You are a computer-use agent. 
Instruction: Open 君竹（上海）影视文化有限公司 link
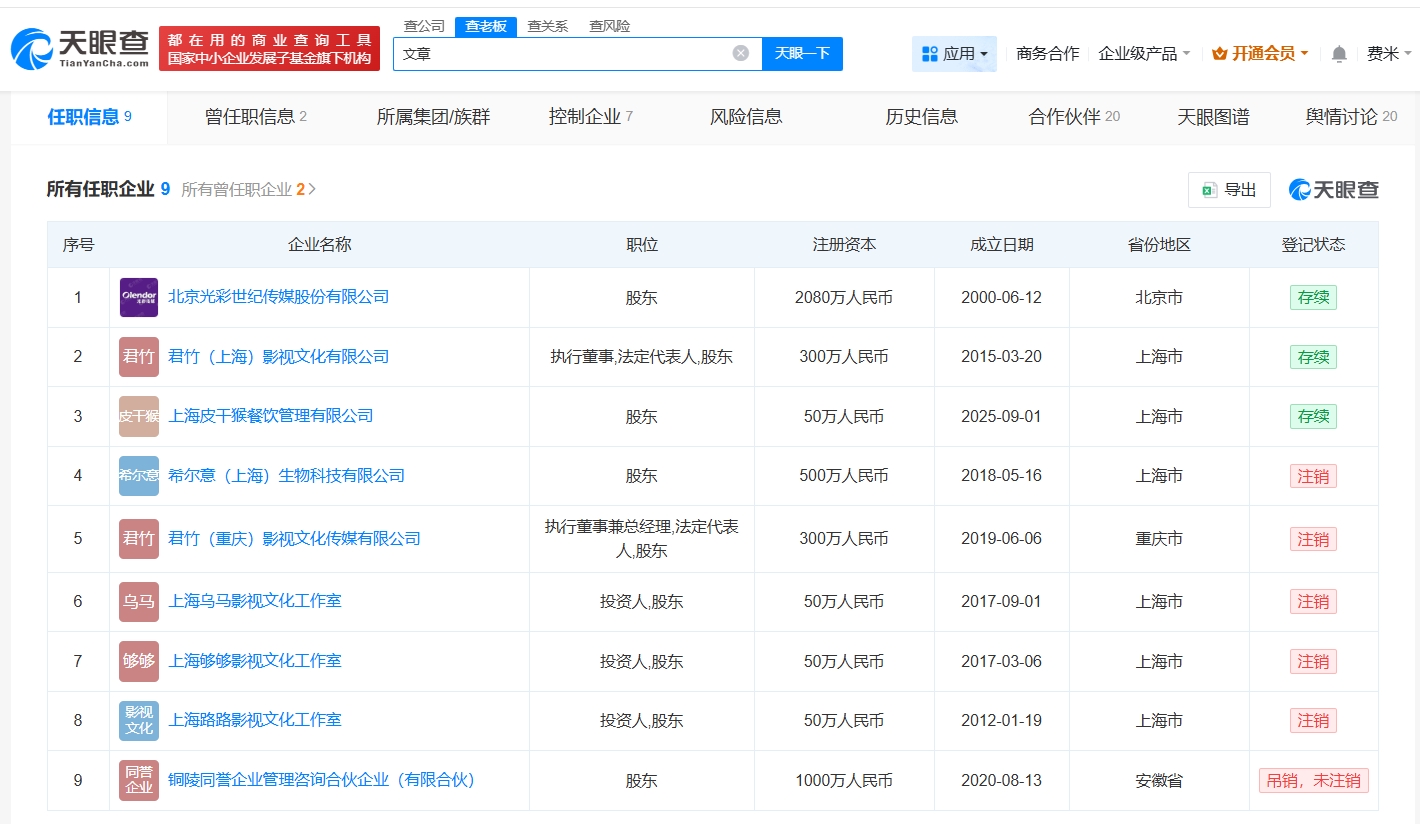(279, 357)
